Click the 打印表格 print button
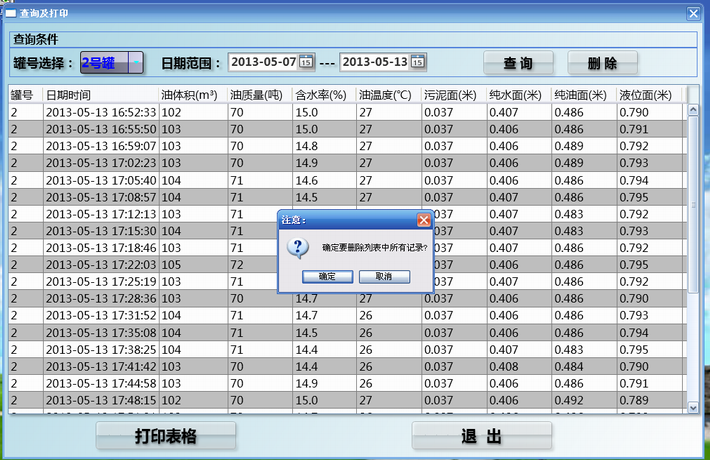 [x=166, y=436]
